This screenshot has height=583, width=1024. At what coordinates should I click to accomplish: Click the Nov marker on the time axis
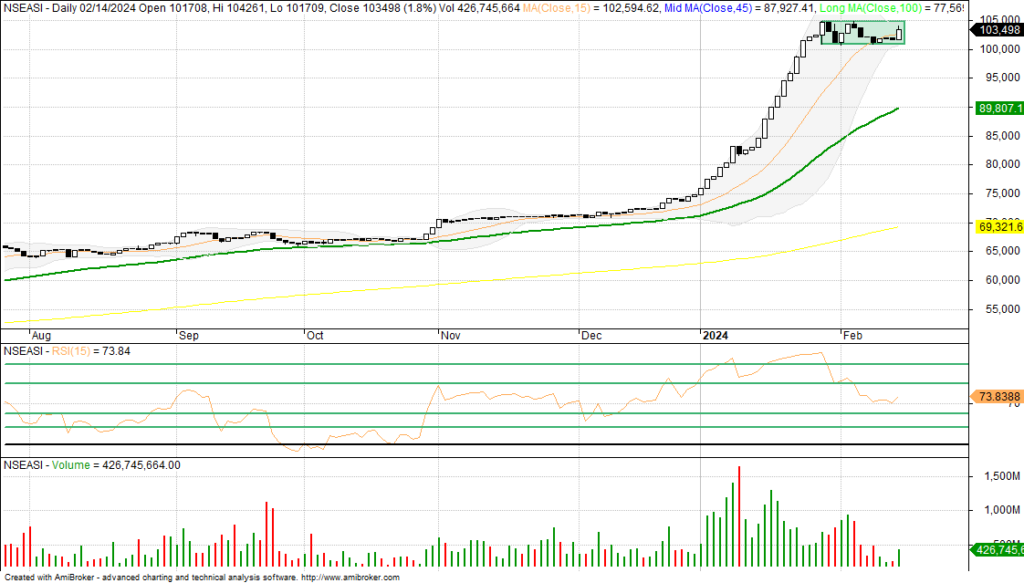(x=449, y=337)
